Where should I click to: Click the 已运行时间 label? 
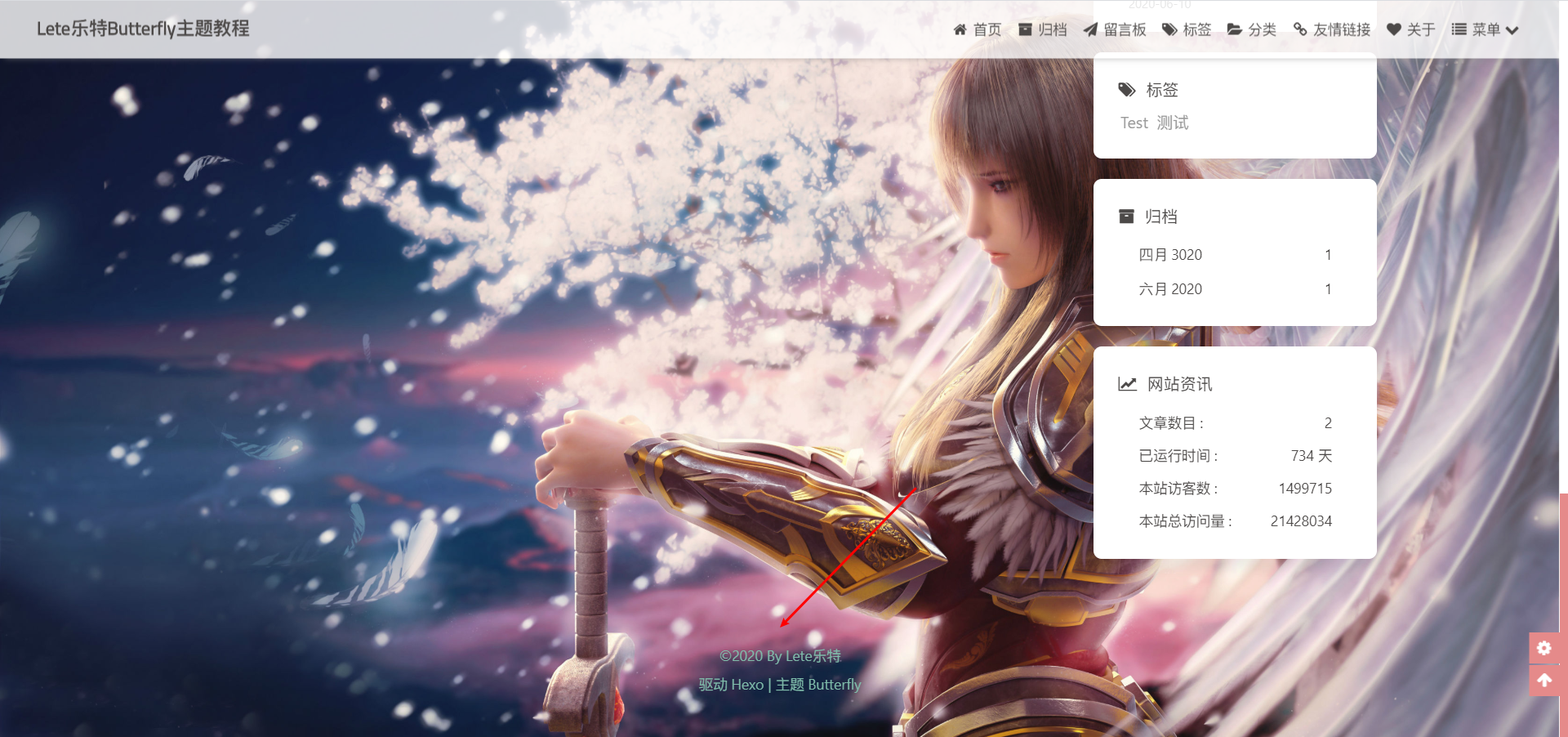pos(1178,456)
